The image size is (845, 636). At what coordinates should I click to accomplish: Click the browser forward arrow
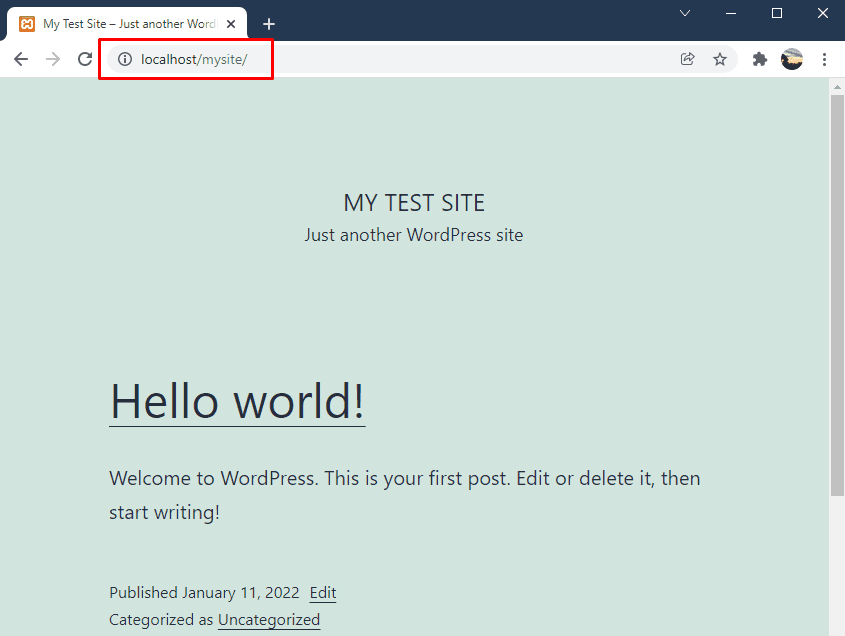coord(53,59)
